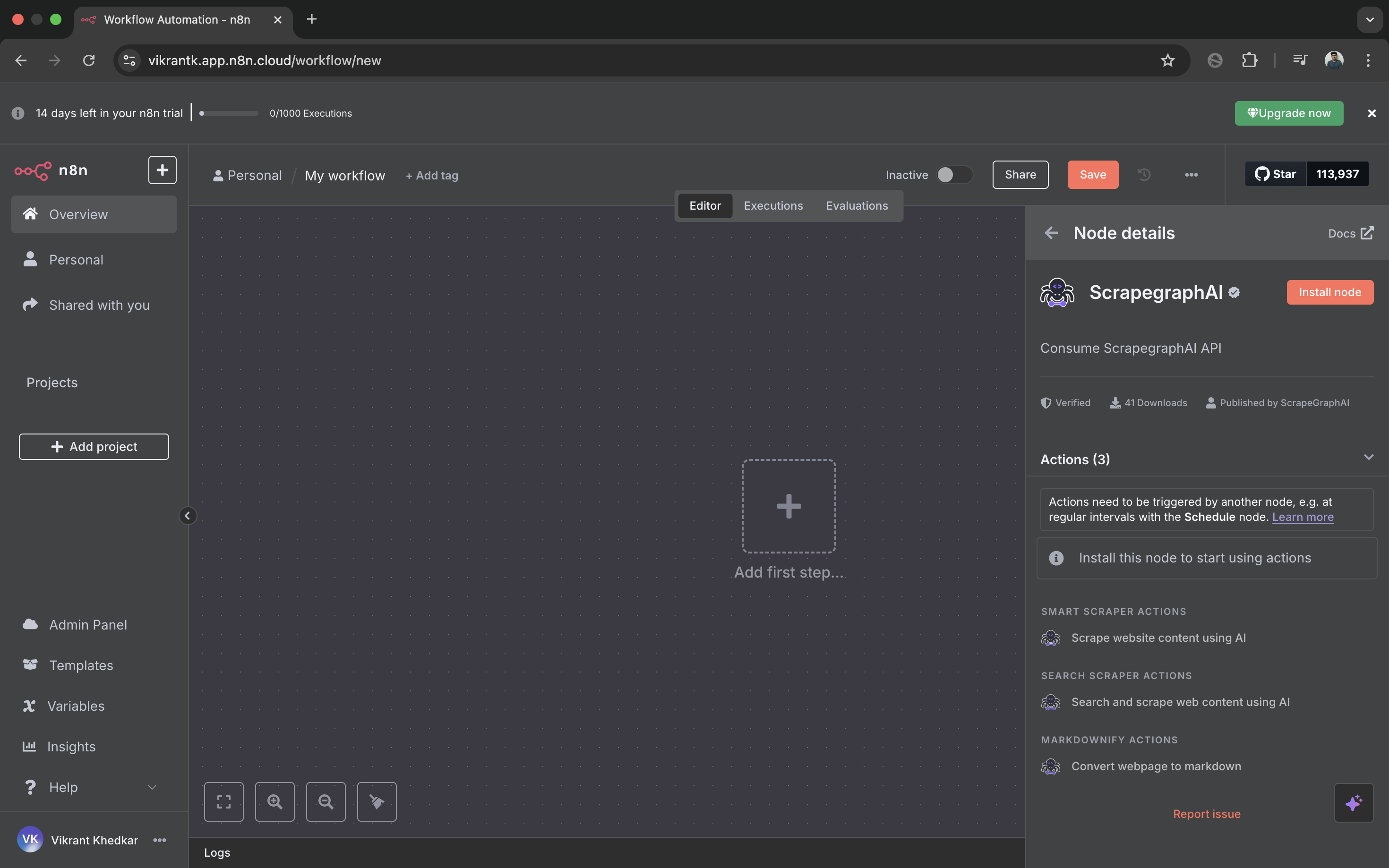Open the workflow options three-dots menu
This screenshot has width=1389, height=868.
pos(1192,175)
